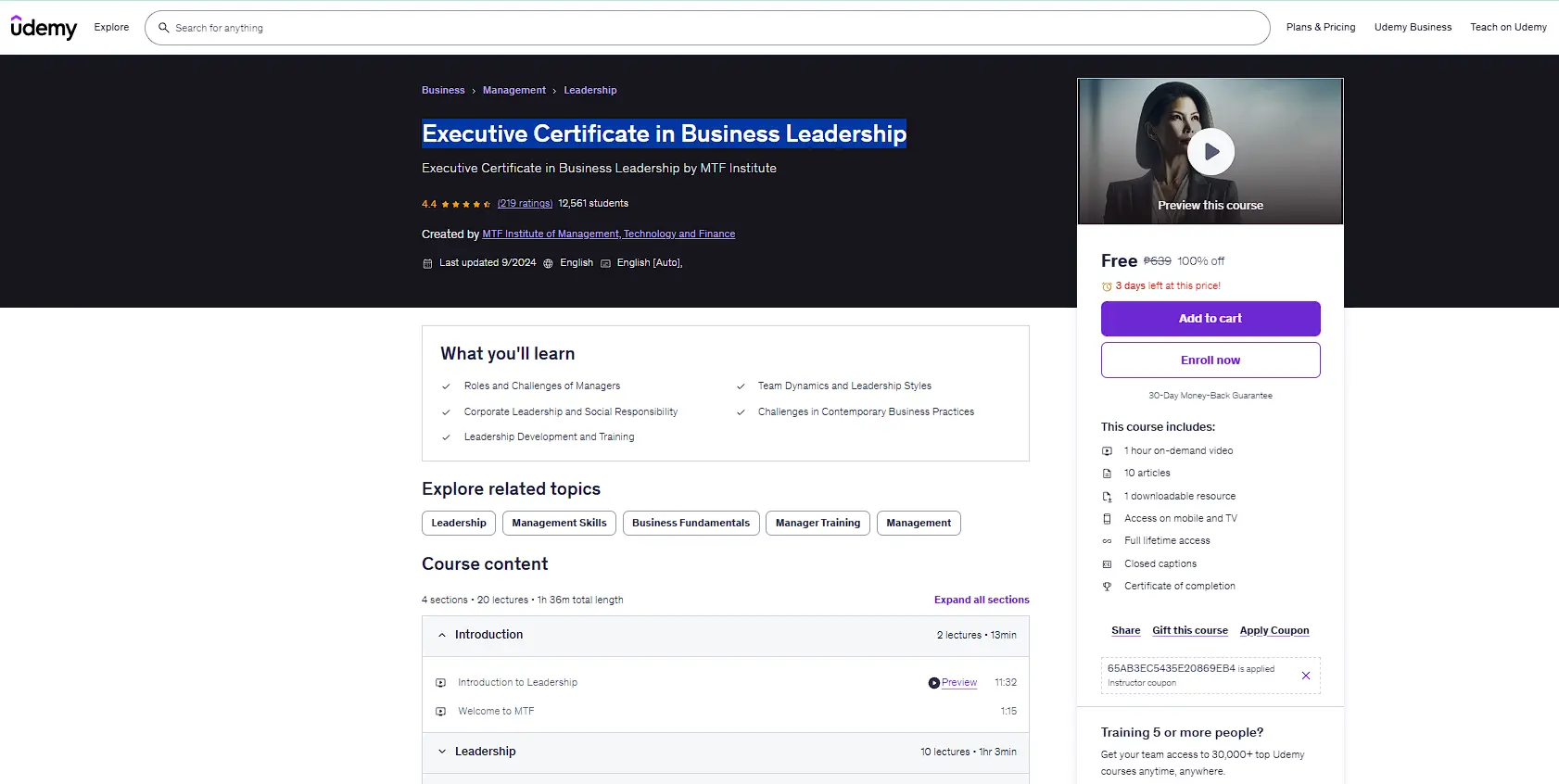Open the Explore menu
1559x784 pixels.
click(111, 28)
